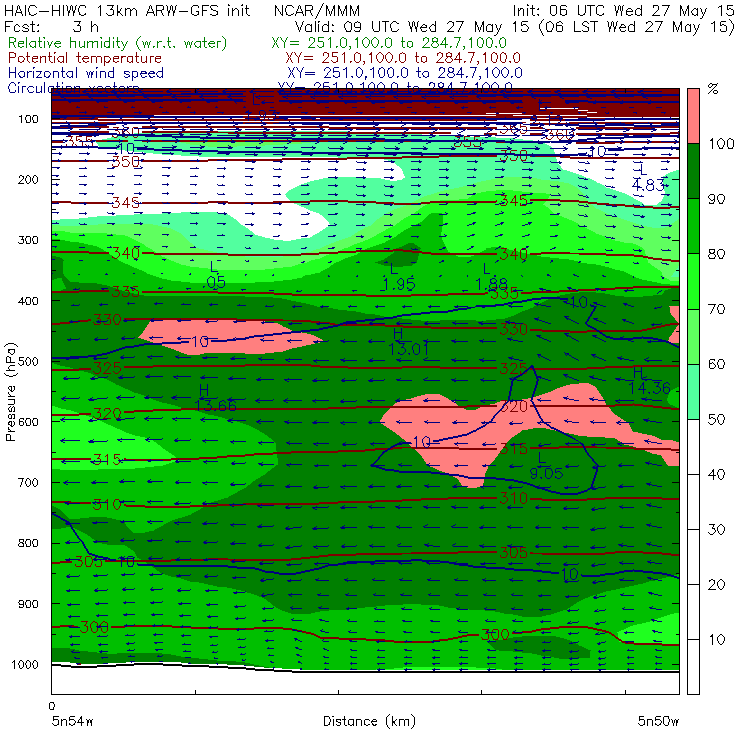740x740 pixels.
Task: Click the '50' label beside the colorbar
Action: click(x=716, y=420)
